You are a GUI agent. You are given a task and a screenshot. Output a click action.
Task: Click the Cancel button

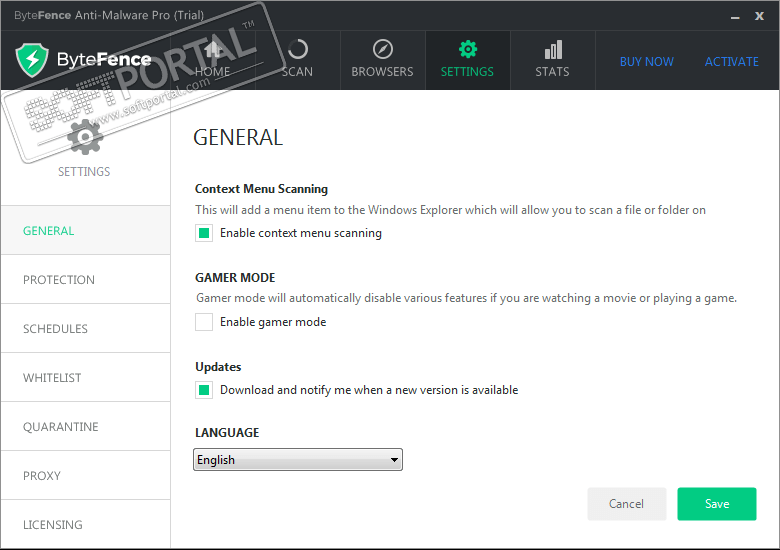pos(626,504)
